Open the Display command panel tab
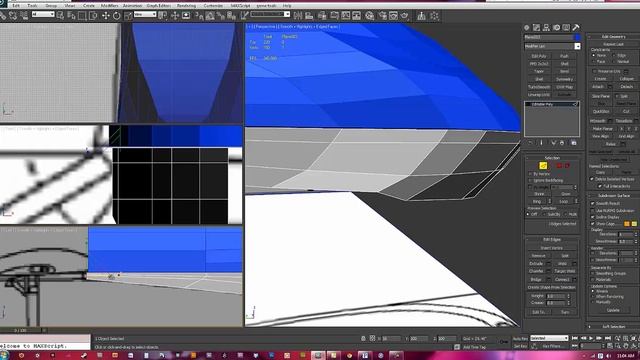The height and width of the screenshot is (360, 640). click(566, 28)
